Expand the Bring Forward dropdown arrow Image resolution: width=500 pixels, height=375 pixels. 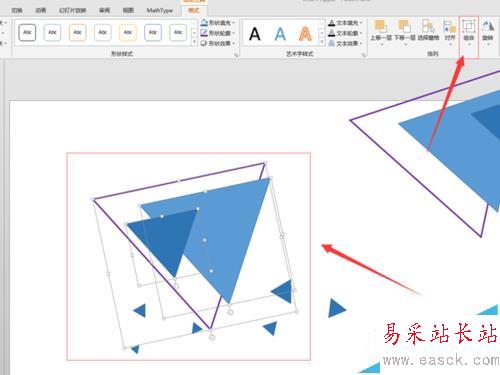pyautogui.click(x=382, y=44)
